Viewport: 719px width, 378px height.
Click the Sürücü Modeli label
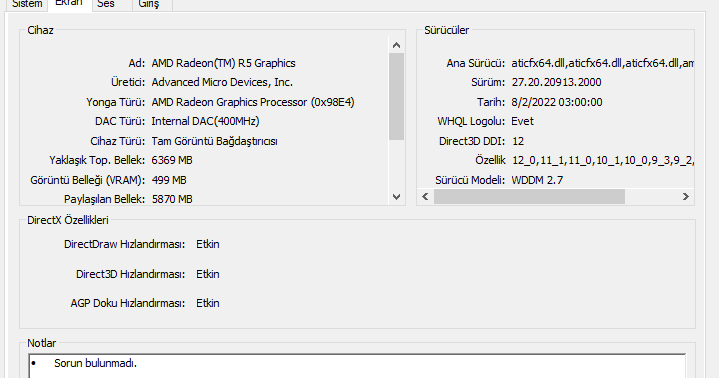point(470,180)
